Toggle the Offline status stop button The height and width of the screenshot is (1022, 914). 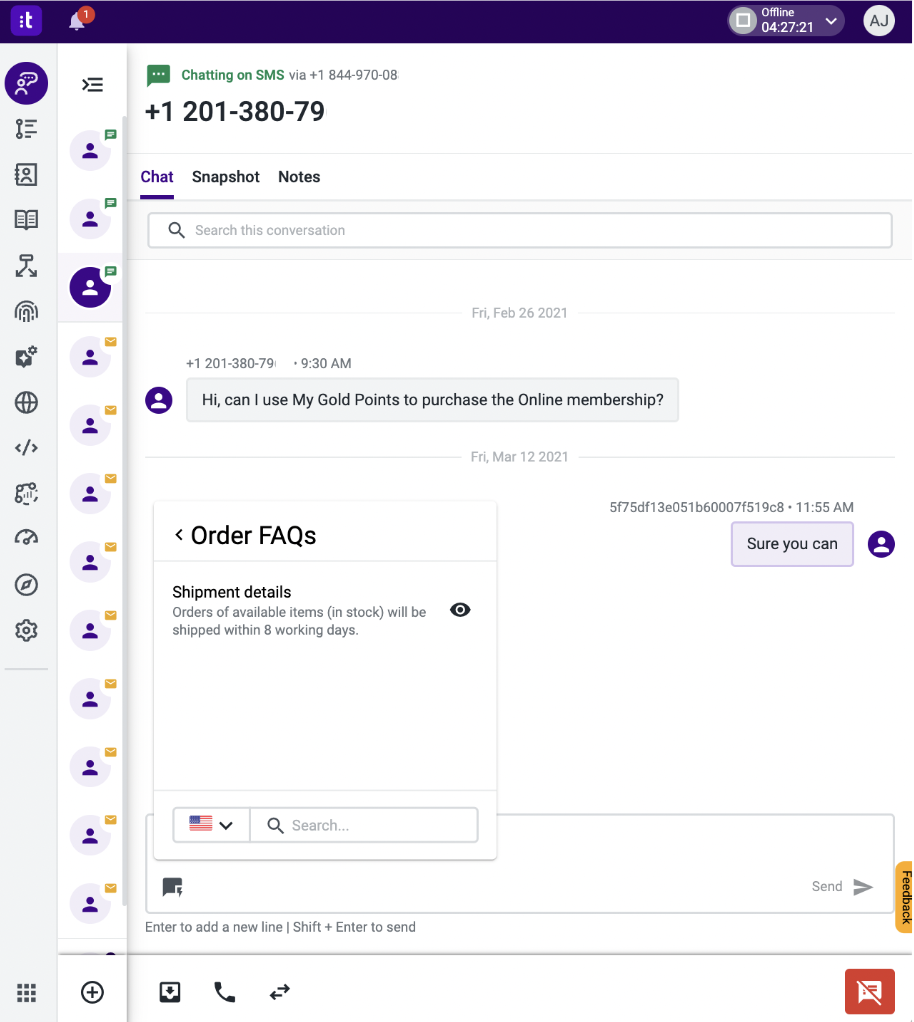743,20
